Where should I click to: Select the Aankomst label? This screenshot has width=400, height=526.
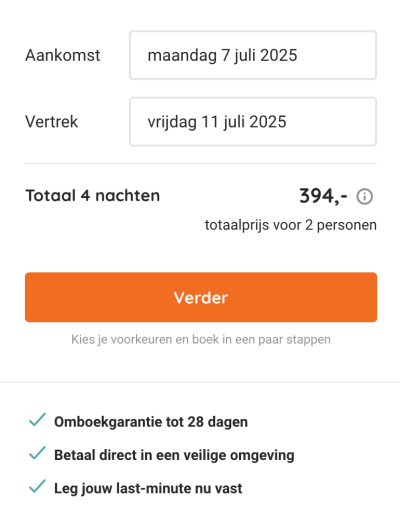click(63, 55)
